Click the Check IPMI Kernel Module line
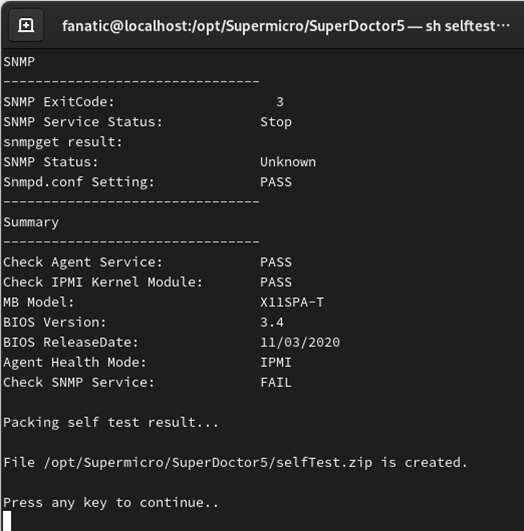Screen dimensions: 524x531 click(x=147, y=282)
